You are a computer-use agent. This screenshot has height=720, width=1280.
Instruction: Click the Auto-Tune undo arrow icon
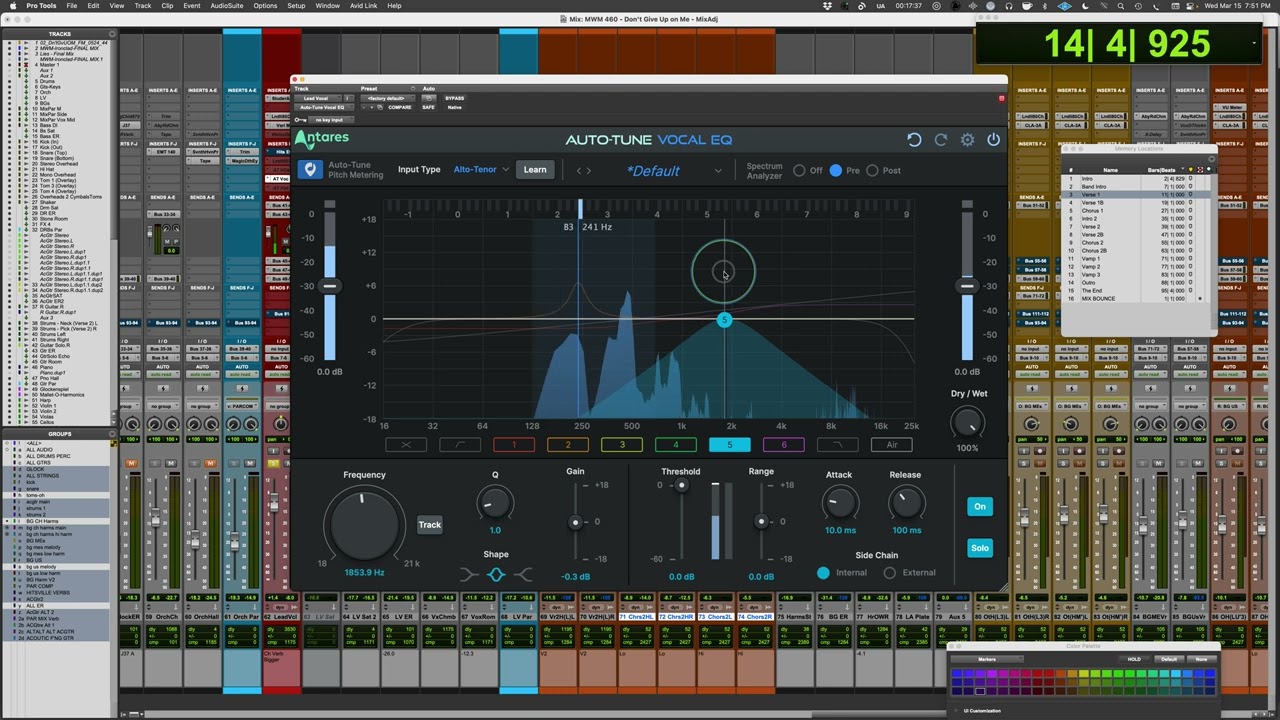point(914,140)
